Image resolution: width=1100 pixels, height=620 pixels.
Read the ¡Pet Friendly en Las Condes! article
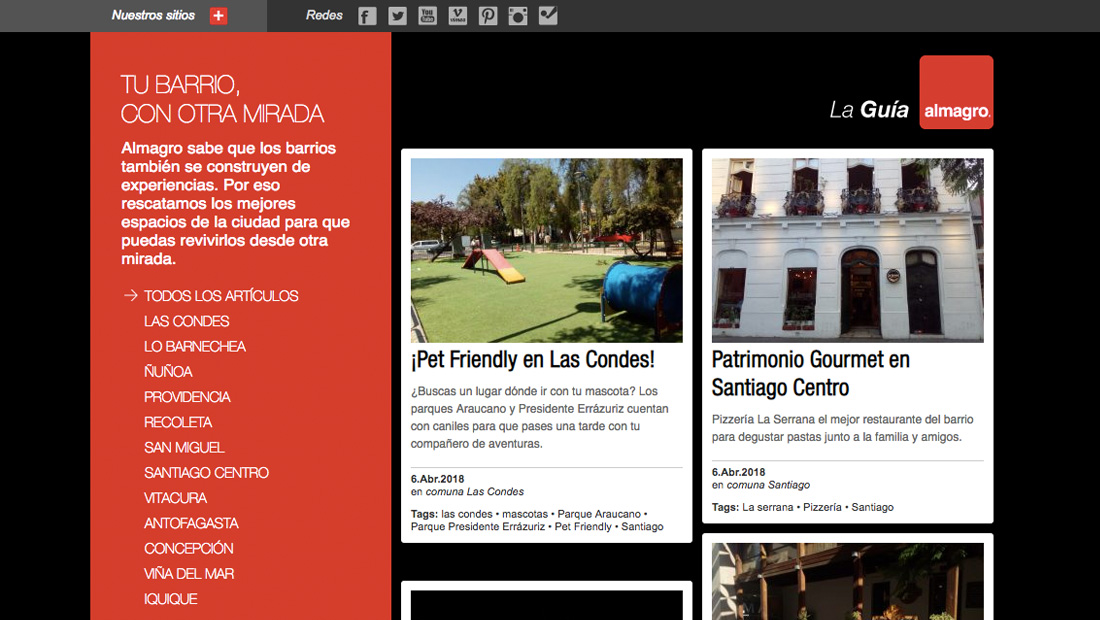click(532, 360)
